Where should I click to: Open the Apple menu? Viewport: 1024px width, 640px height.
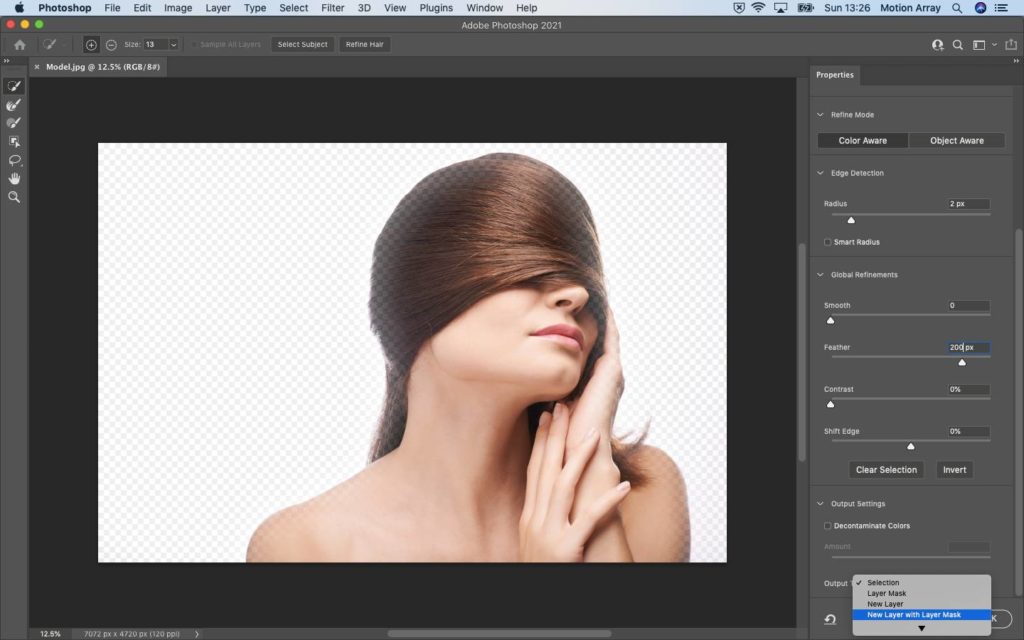click(x=19, y=8)
